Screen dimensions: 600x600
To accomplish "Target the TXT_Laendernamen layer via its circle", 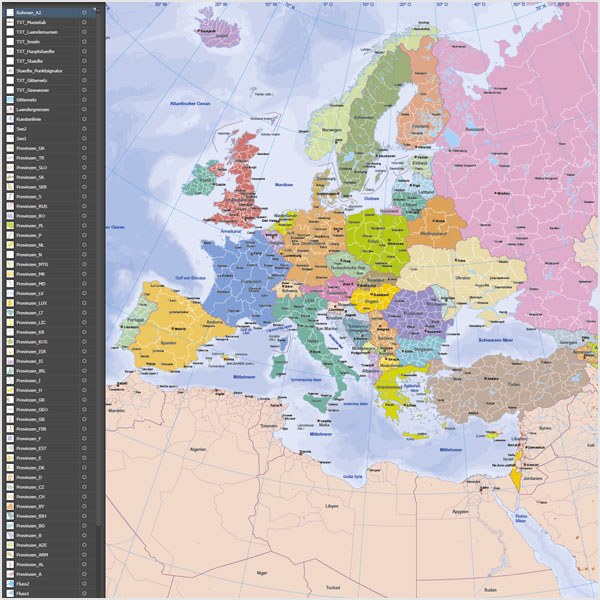I will click(84, 32).
